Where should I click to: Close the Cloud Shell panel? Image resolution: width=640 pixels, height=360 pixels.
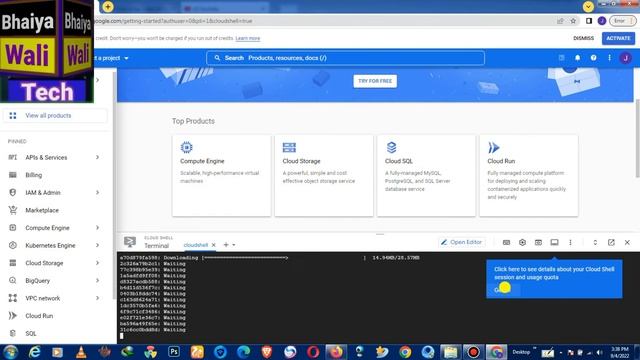(627, 242)
